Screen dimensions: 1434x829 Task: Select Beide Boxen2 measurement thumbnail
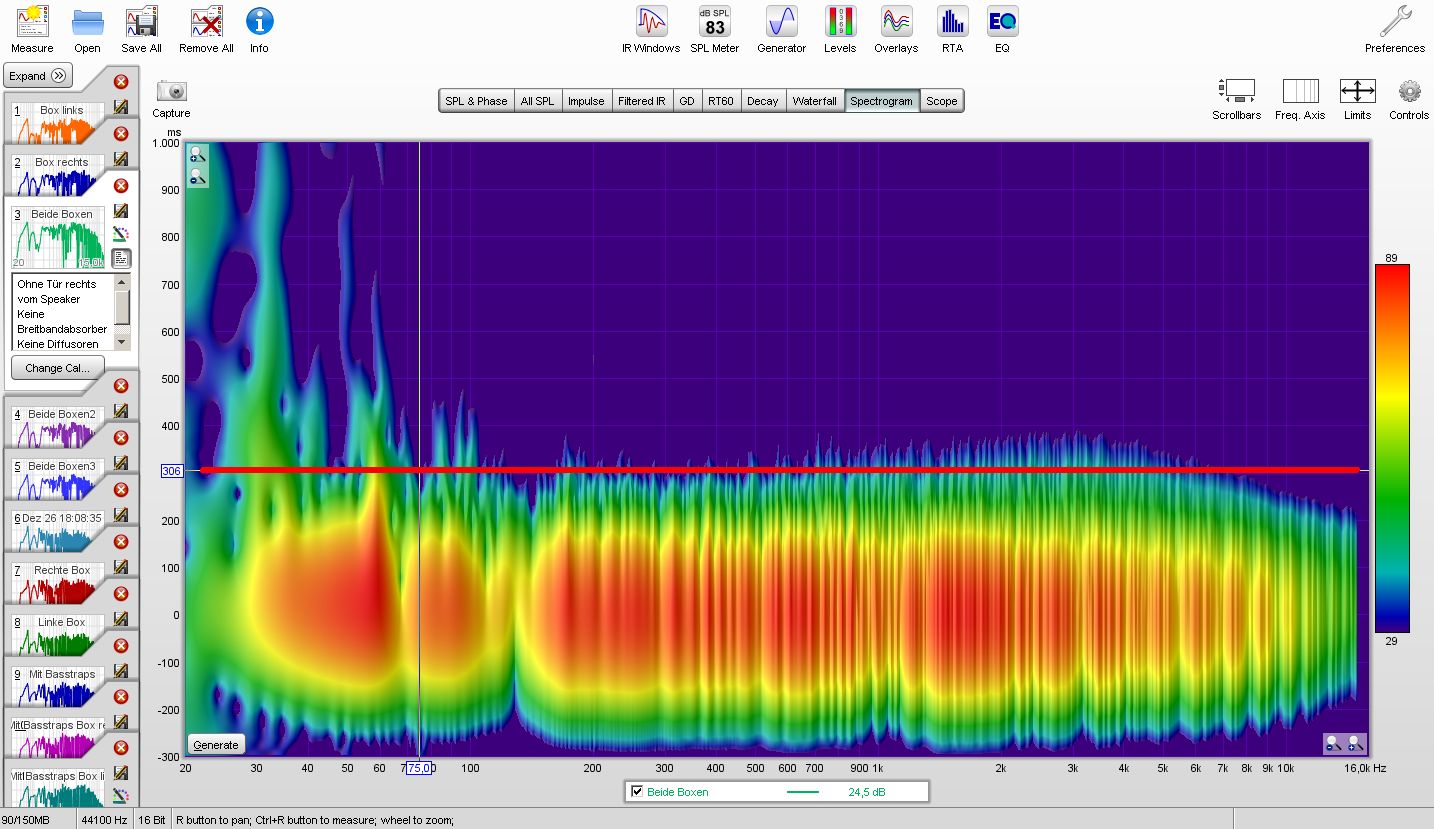[58, 426]
